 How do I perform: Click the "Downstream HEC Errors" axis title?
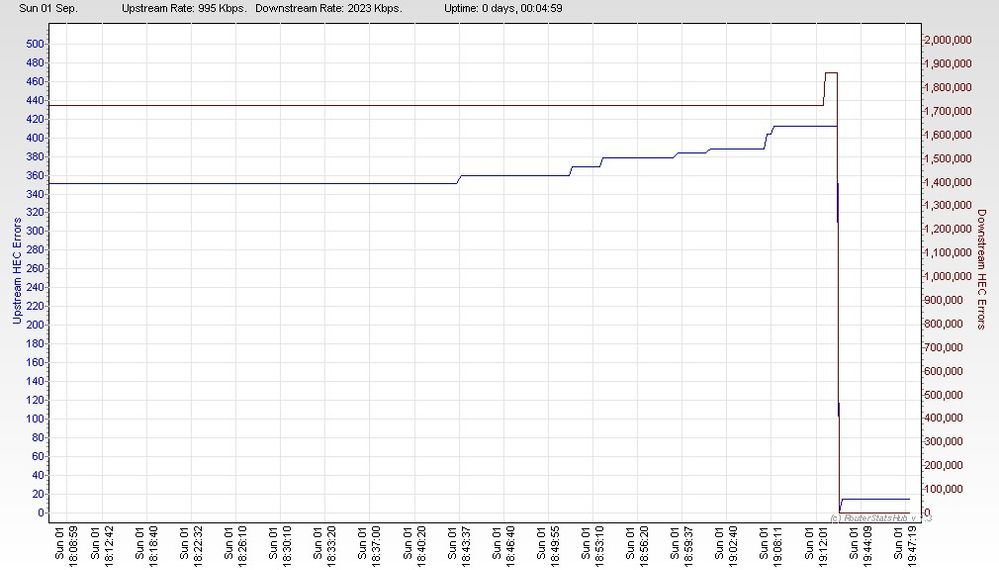tap(981, 269)
